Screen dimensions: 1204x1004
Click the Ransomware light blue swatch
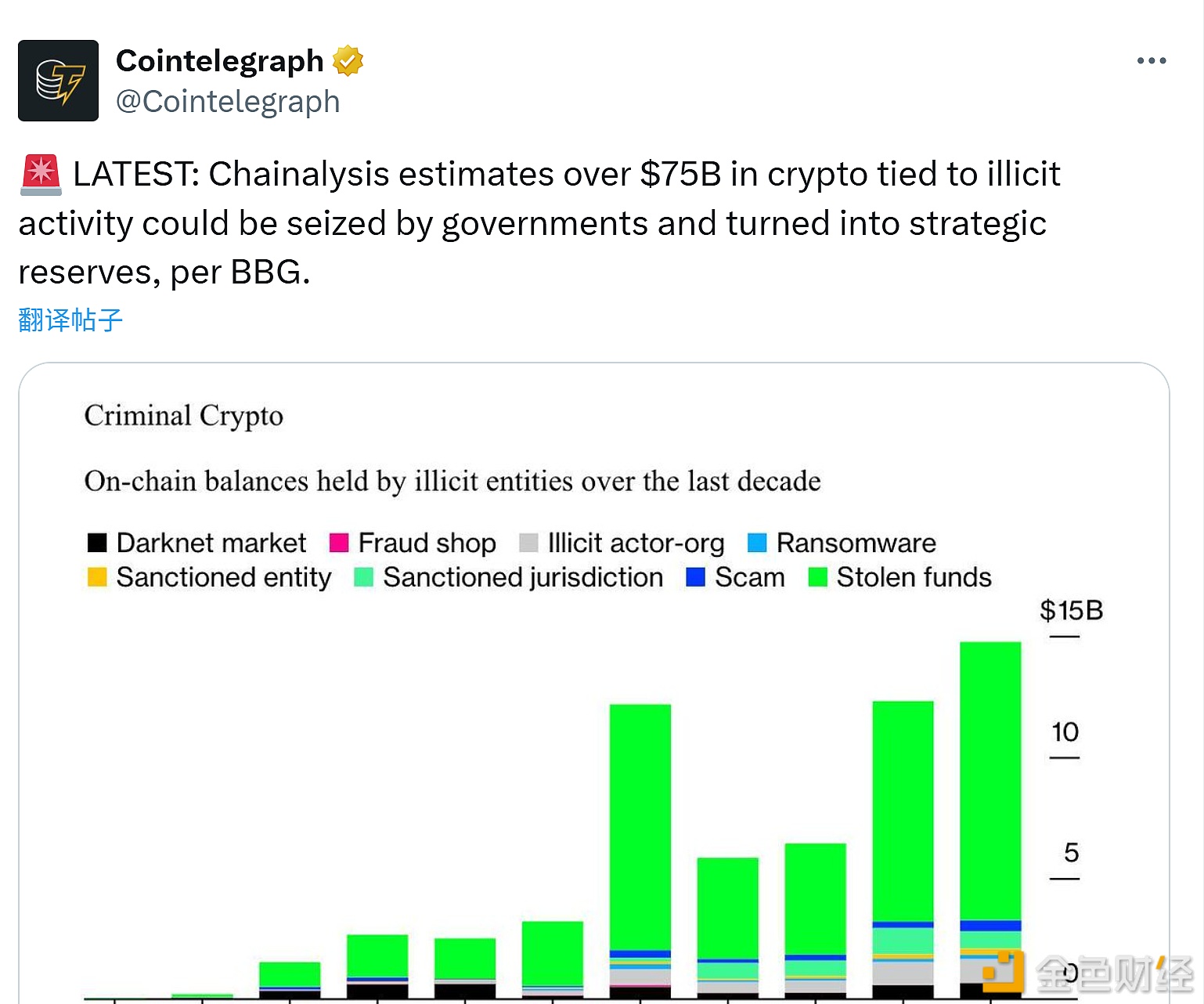pos(757,543)
